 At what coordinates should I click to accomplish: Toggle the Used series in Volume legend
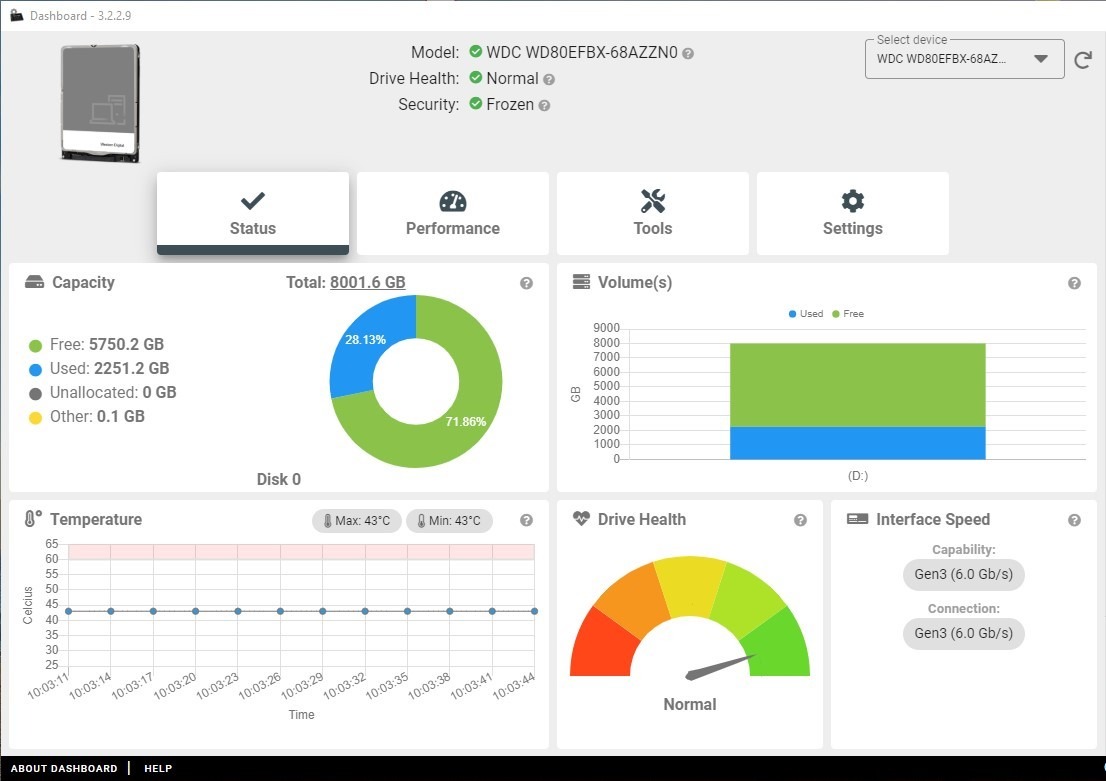click(806, 314)
